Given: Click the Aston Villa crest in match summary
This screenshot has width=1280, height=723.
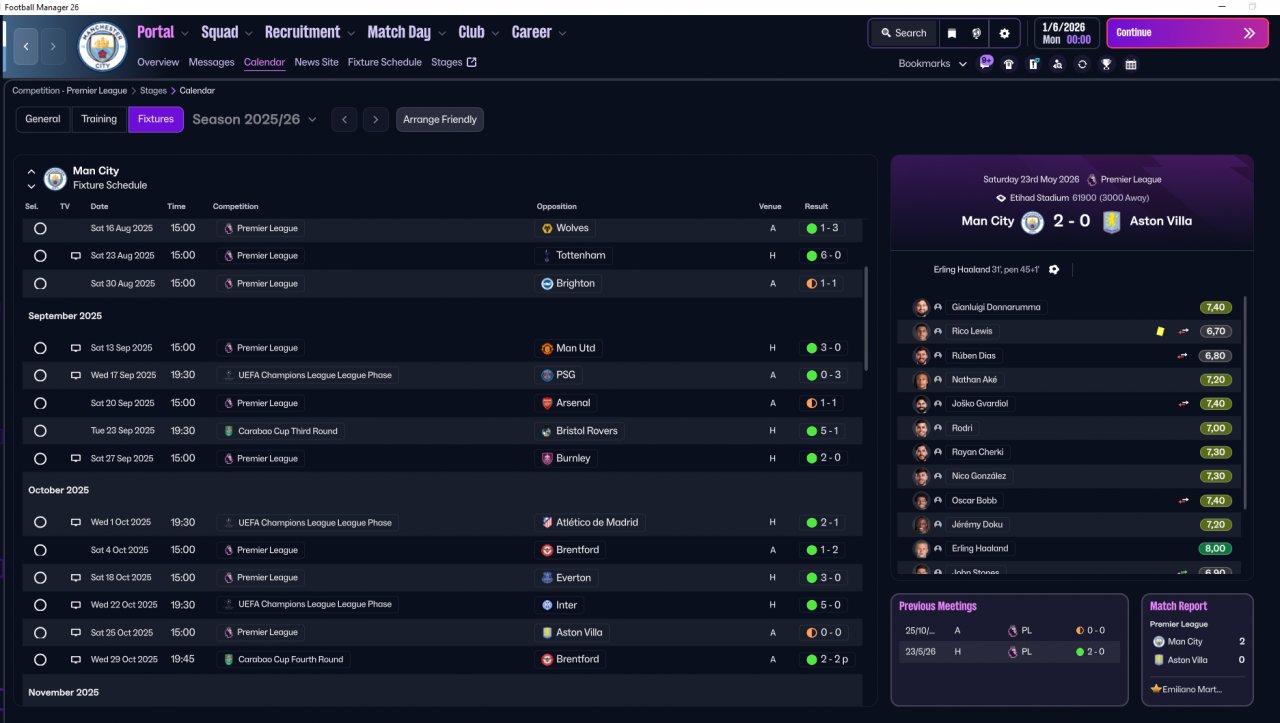Looking at the screenshot, I should [1111, 221].
